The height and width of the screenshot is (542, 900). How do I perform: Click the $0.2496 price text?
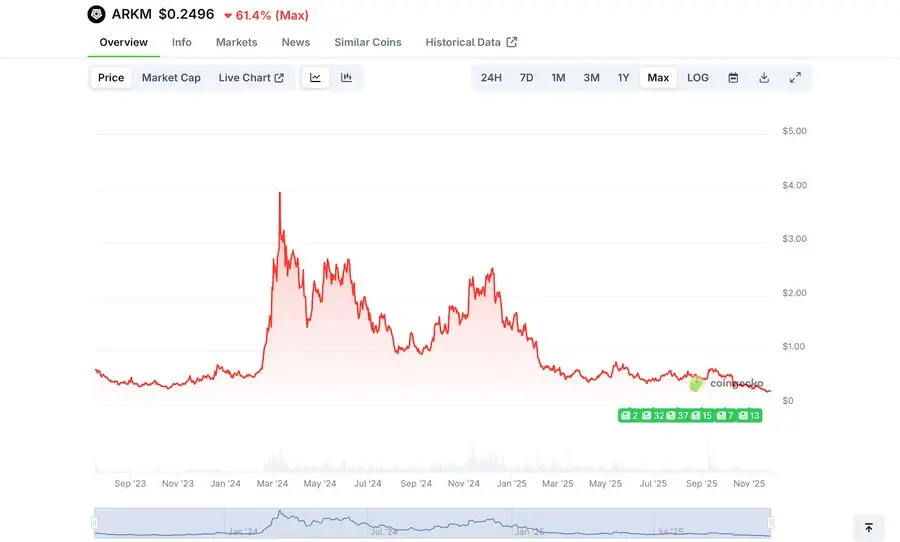pos(187,14)
